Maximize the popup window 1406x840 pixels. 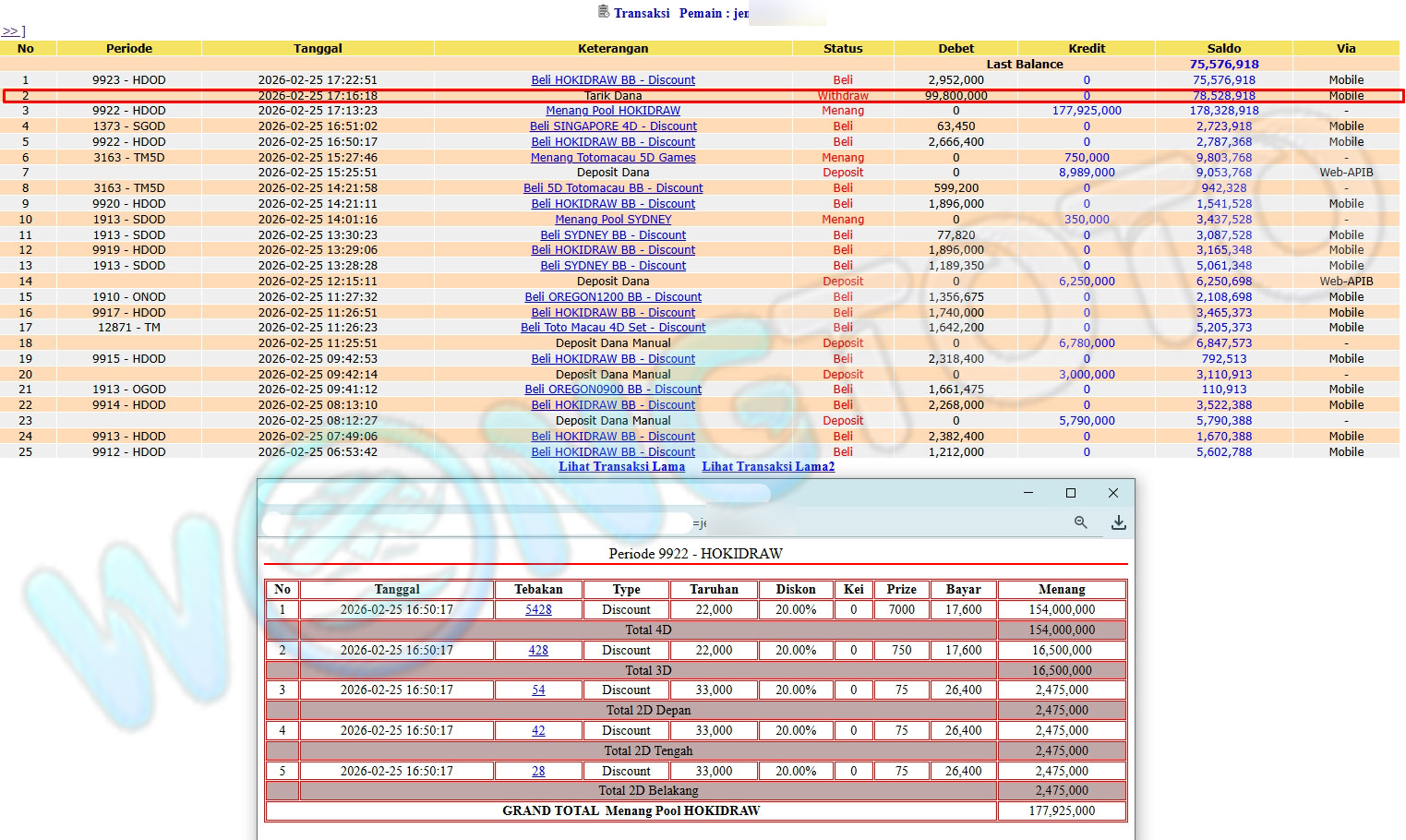tap(1071, 493)
